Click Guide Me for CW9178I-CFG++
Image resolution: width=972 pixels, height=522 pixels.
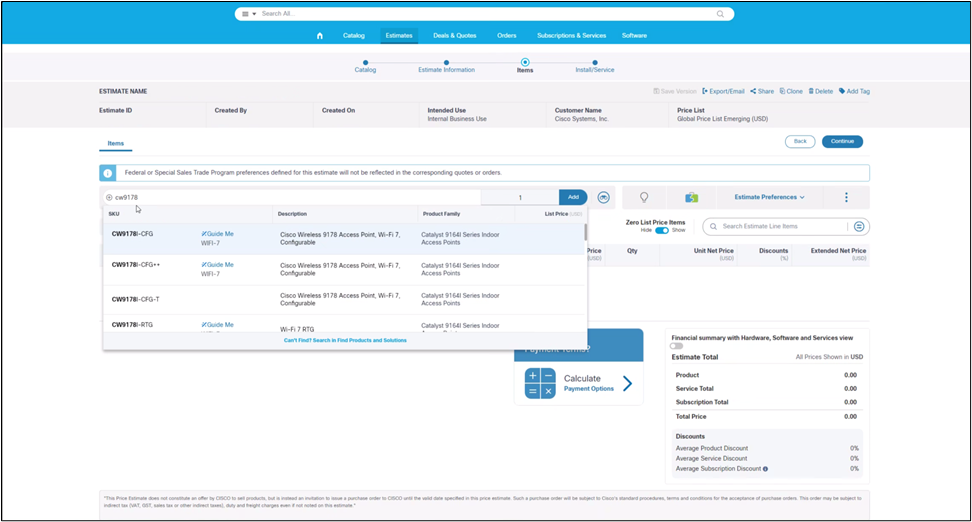(x=218, y=265)
